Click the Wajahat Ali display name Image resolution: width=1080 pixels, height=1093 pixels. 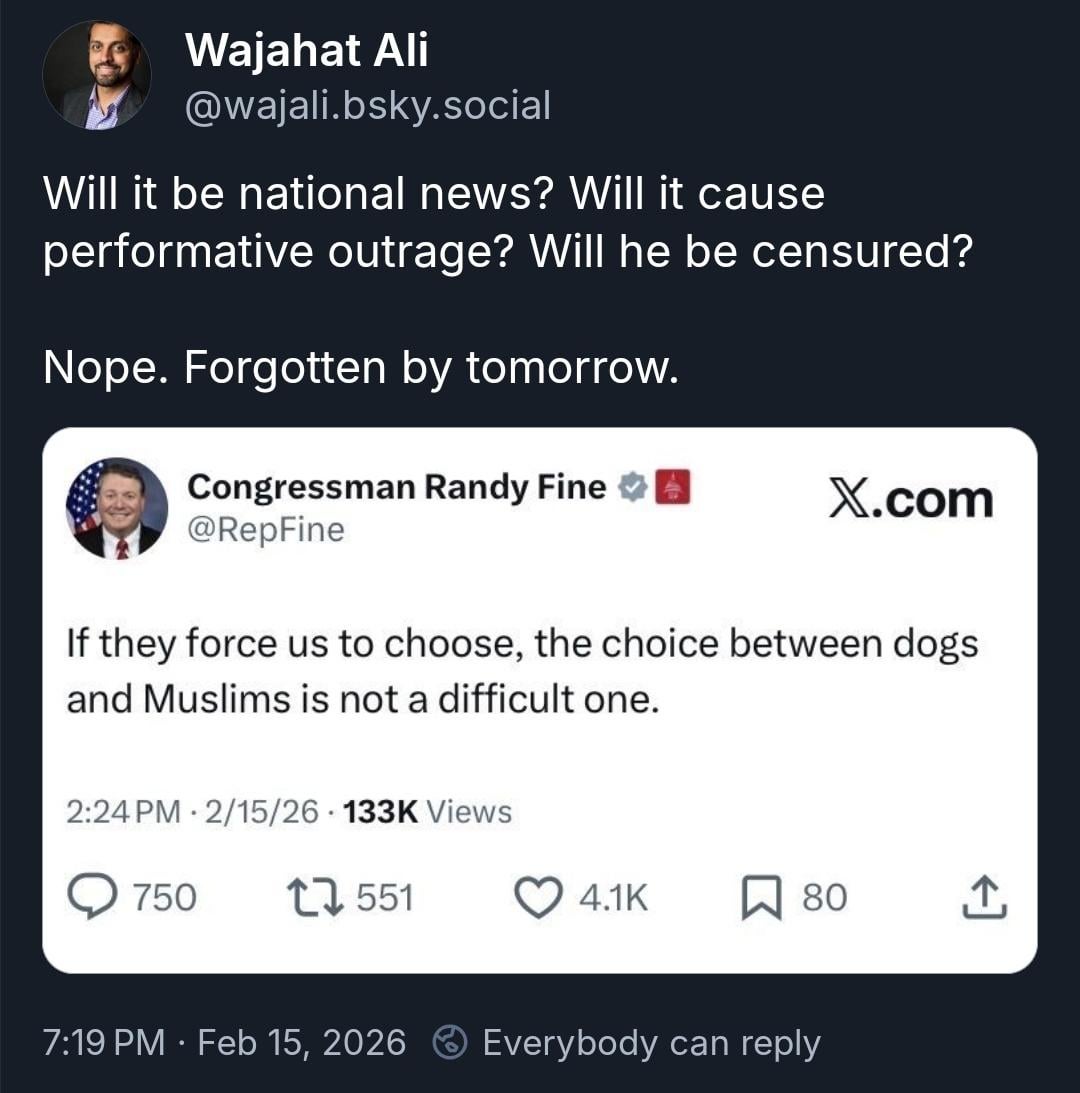tap(307, 50)
